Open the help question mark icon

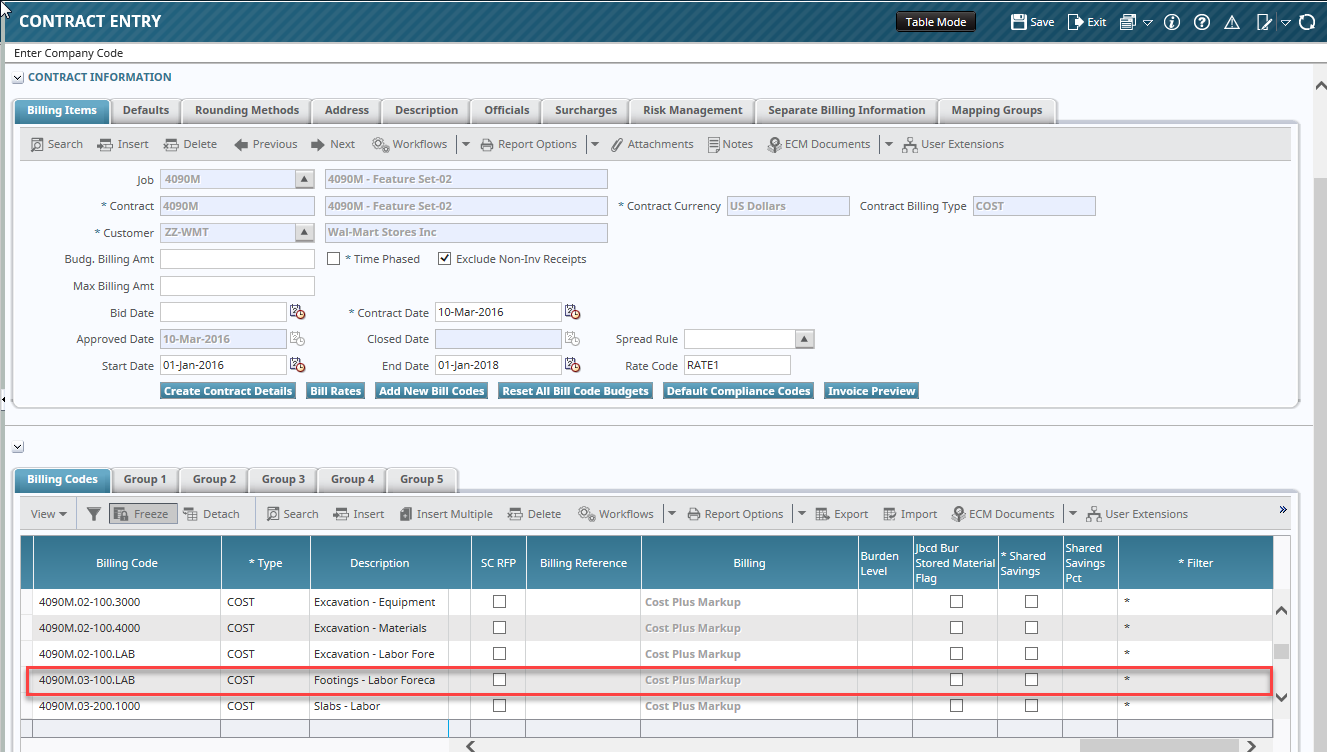(x=1202, y=22)
